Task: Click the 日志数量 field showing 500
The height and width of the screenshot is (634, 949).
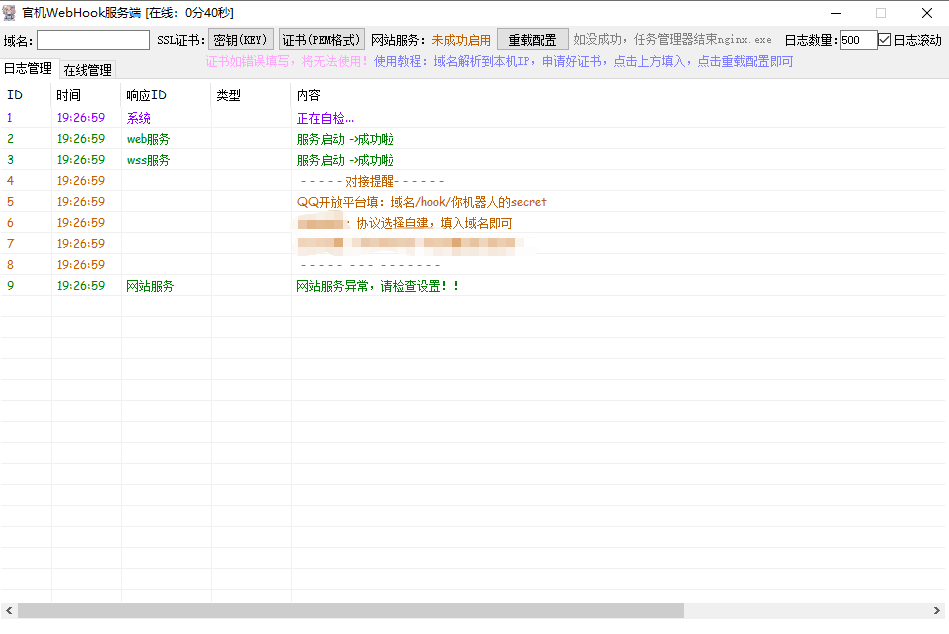Action: coord(858,40)
